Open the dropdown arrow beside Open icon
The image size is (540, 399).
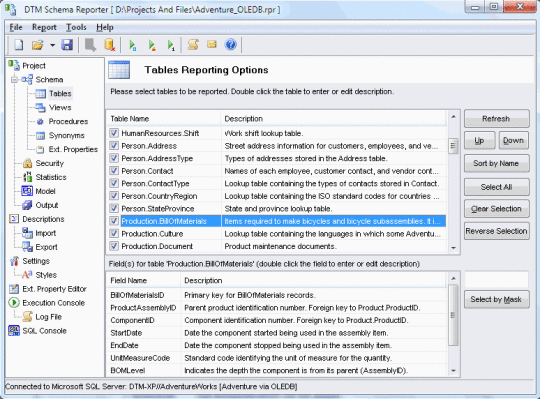pos(52,45)
